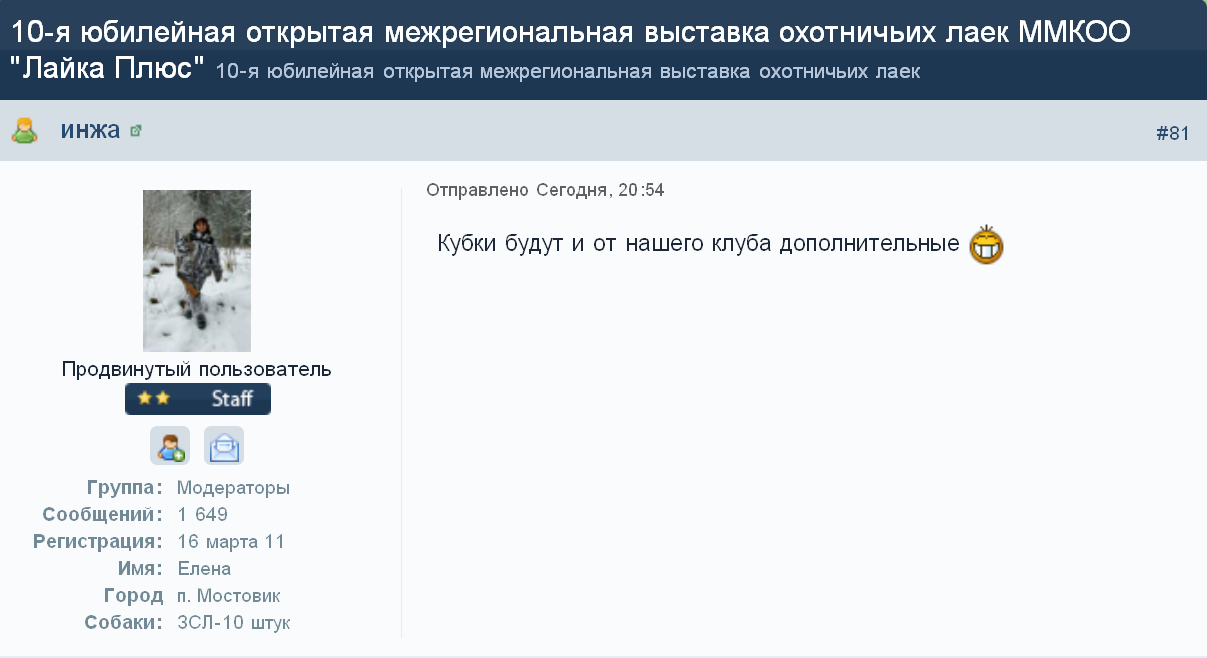This screenshot has height=658, width=1207.
Task: Click the "Отправлено Сегодня, 20:54" timestamp
Action: pos(545,190)
